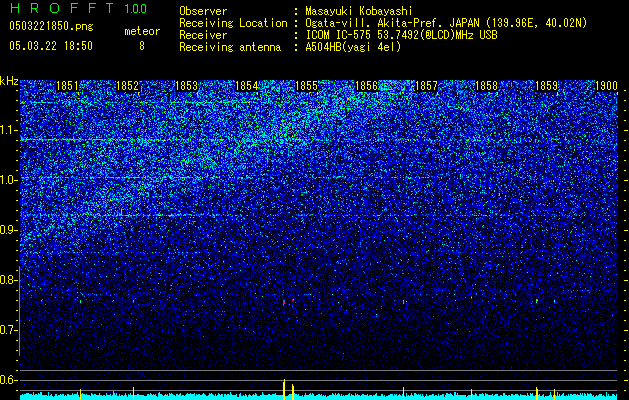This screenshot has width=629, height=400.
Task: Click the 'Receiving Location' label
Action: click(x=233, y=23)
